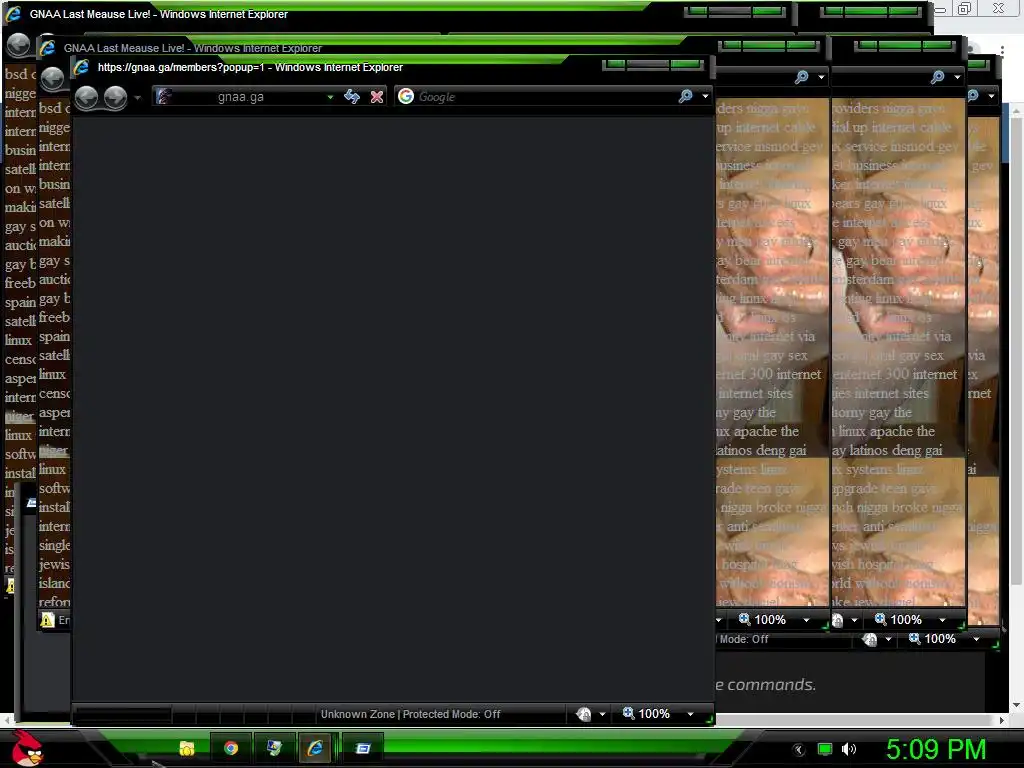Restore the light background window
The height and width of the screenshot is (768, 1024).
click(965, 8)
